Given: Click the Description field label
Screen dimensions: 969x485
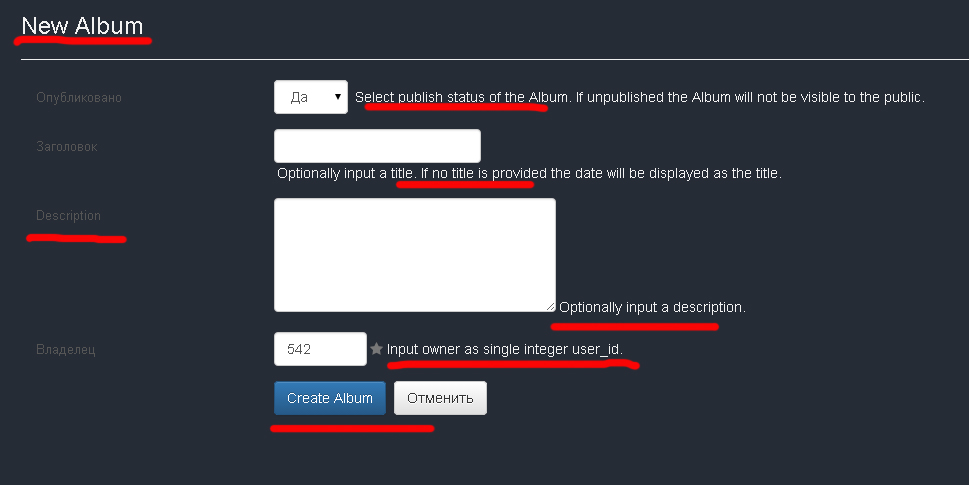Looking at the screenshot, I should tap(68, 216).
